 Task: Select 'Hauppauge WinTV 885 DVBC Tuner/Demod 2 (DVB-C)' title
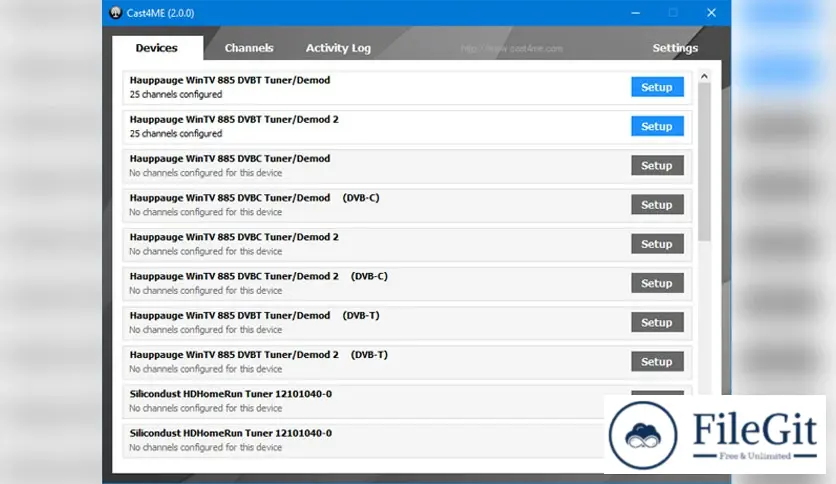tap(259, 276)
